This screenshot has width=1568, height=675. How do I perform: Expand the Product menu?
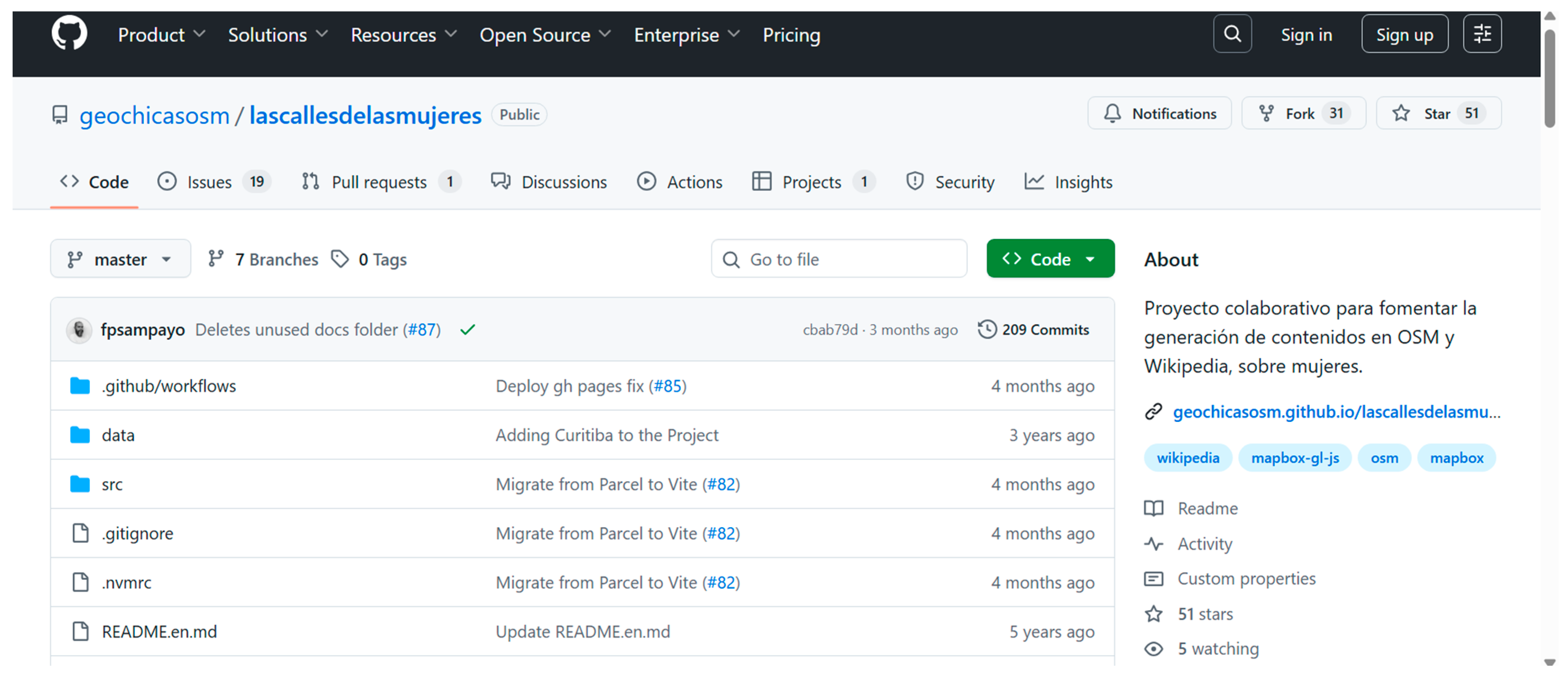click(x=161, y=35)
